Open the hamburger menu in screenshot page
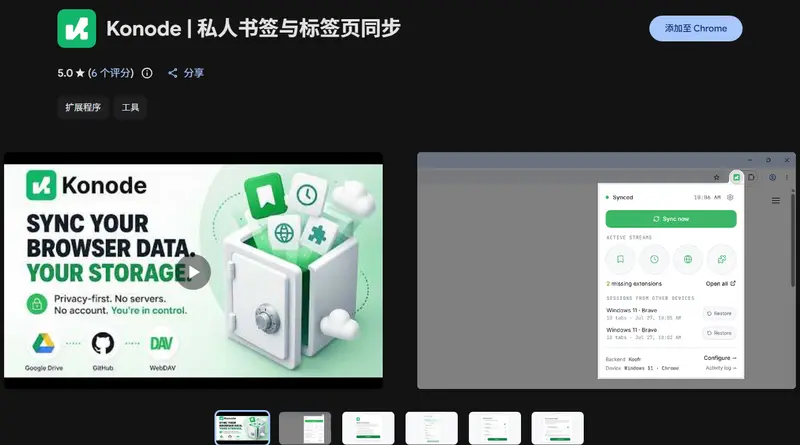The image size is (800, 445). [x=776, y=201]
